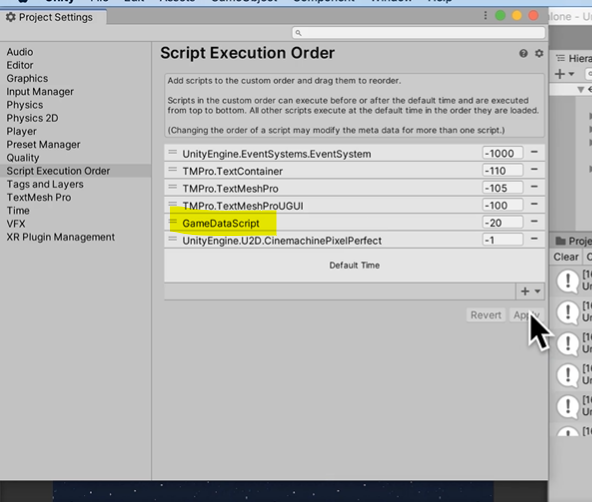The width and height of the screenshot is (592, 502).
Task: Grab the drag handle of the TMPro.TextMeshPro row
Action: (173, 187)
